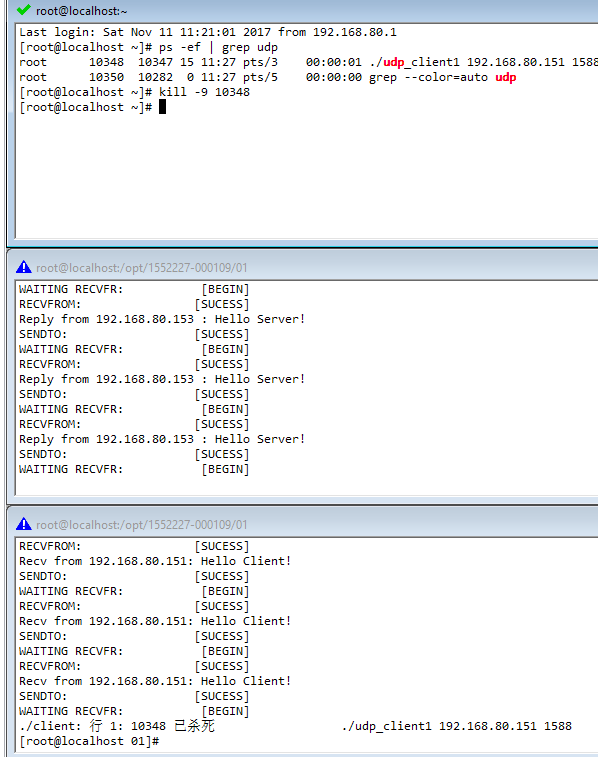Click blue alert triangle of the Recv-from session pane
This screenshot has width=598, height=757.
coord(24,524)
